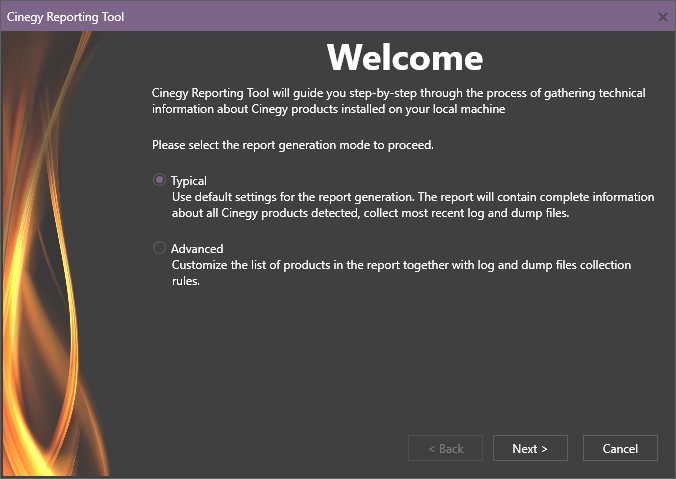Click the disabled < Back button
The image size is (676, 479).
click(445, 448)
